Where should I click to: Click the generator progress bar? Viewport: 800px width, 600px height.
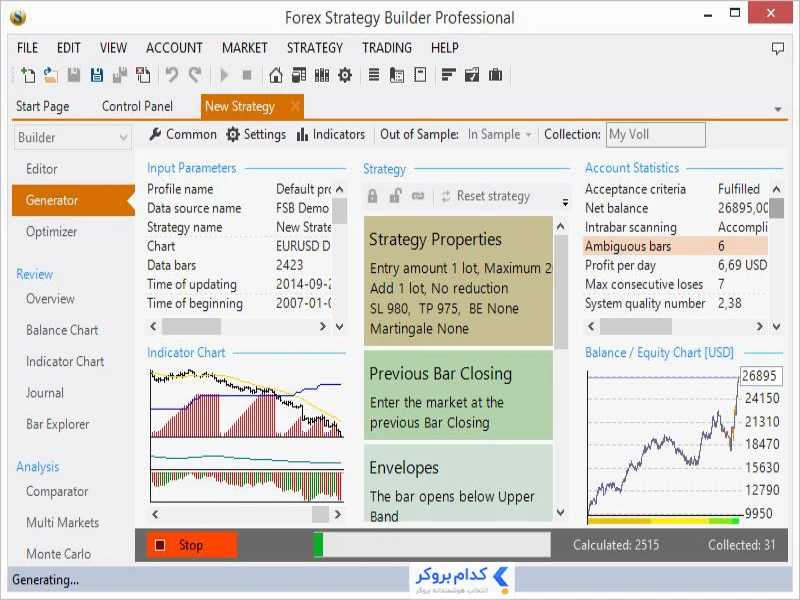point(432,544)
